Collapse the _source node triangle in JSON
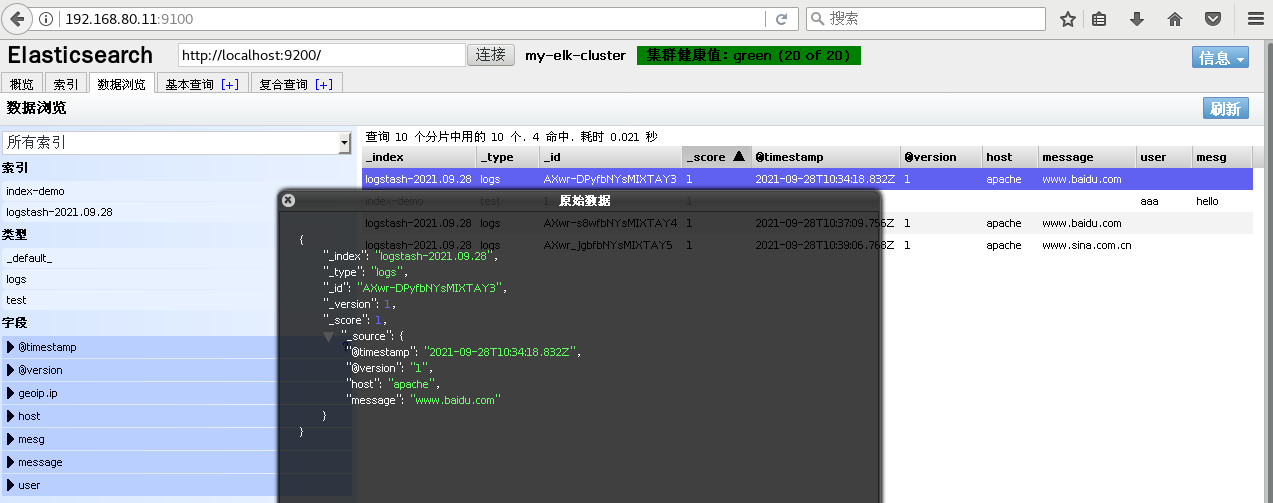Viewport: 1273px width, 503px height. click(x=329, y=337)
